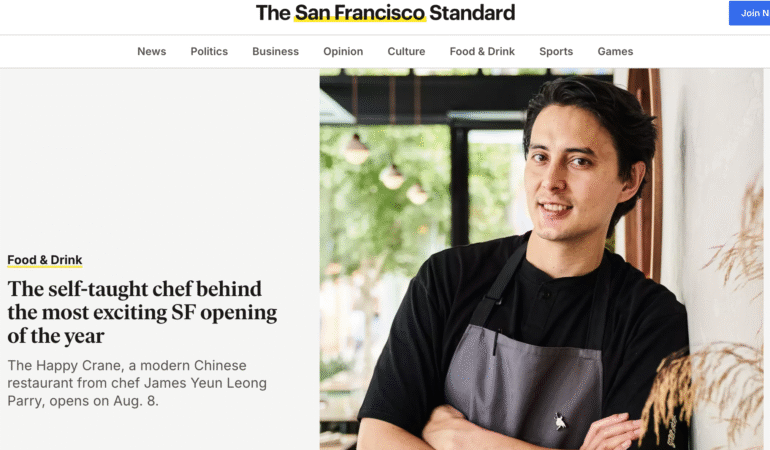Click the blue Join button
Screen dimensions: 770x450
point(749,13)
